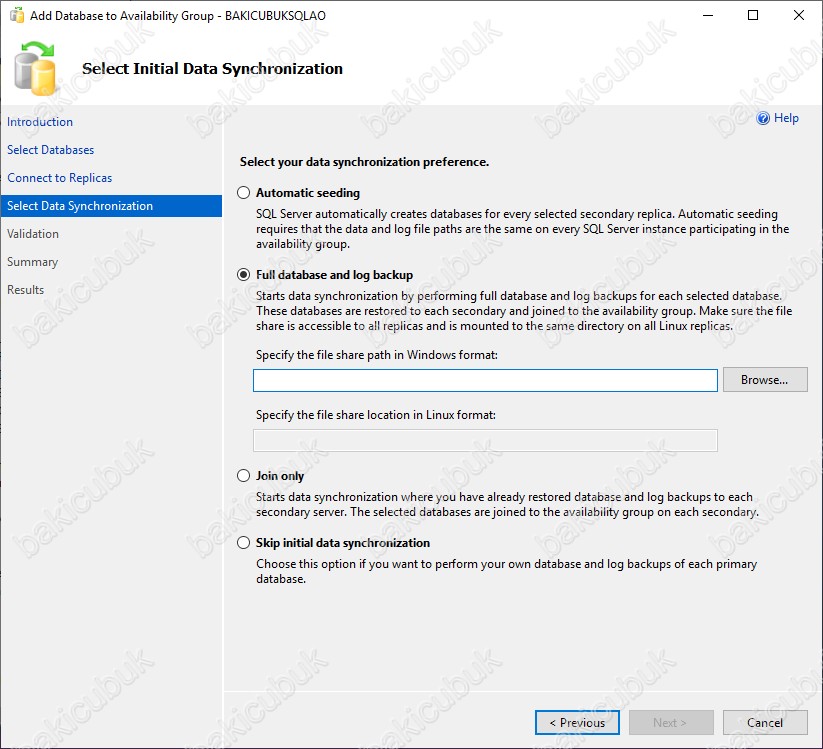The width and height of the screenshot is (823, 749).
Task: Open the Select Databases wizard step
Action: tap(50, 150)
